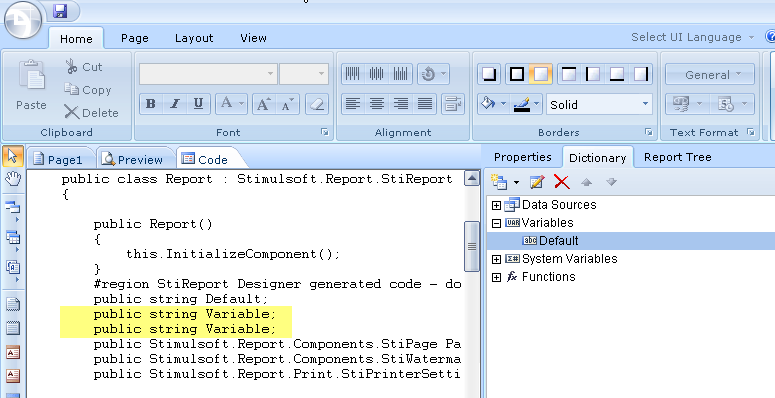
Task: Open the Font group dialog launcher
Action: click(324, 132)
